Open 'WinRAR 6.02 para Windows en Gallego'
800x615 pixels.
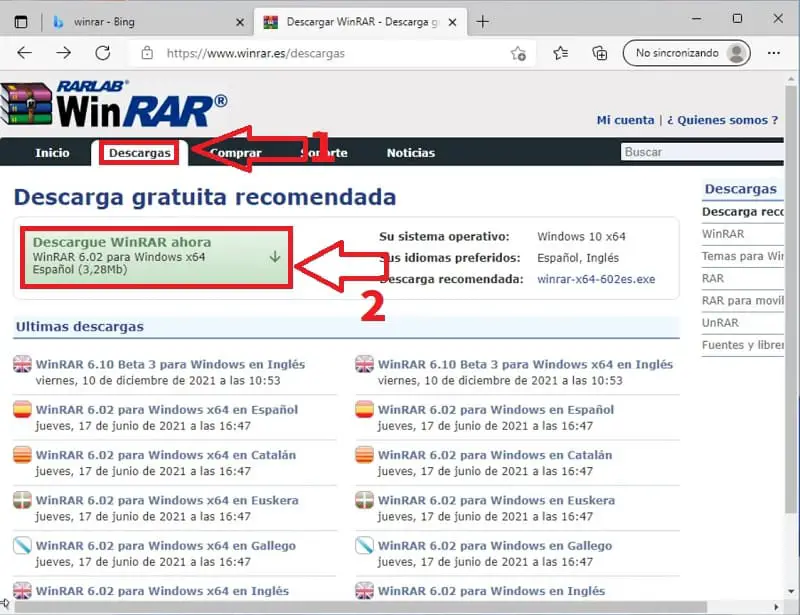click(494, 546)
